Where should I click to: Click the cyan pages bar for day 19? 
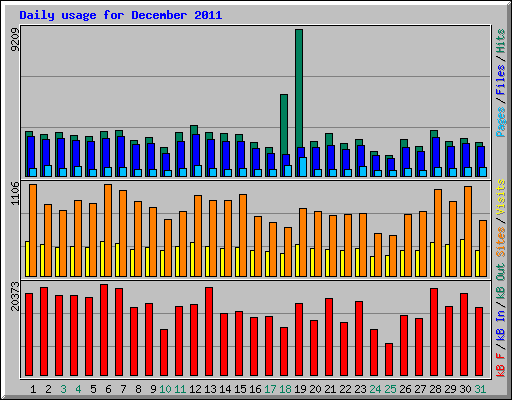coord(303,167)
